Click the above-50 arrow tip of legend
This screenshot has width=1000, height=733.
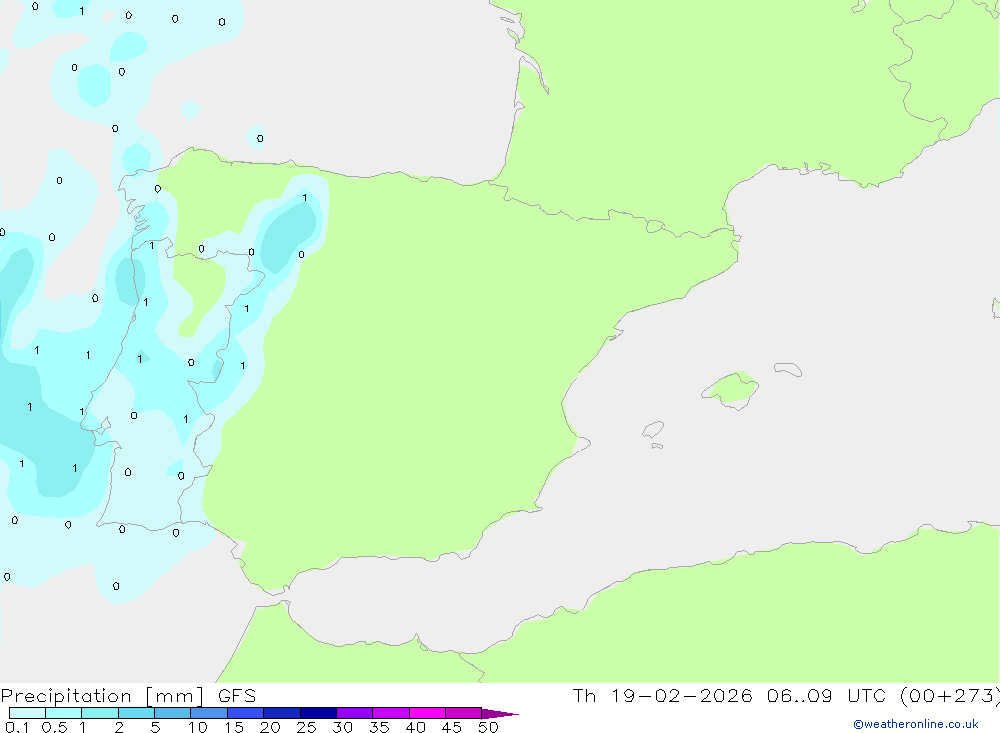pos(501,714)
